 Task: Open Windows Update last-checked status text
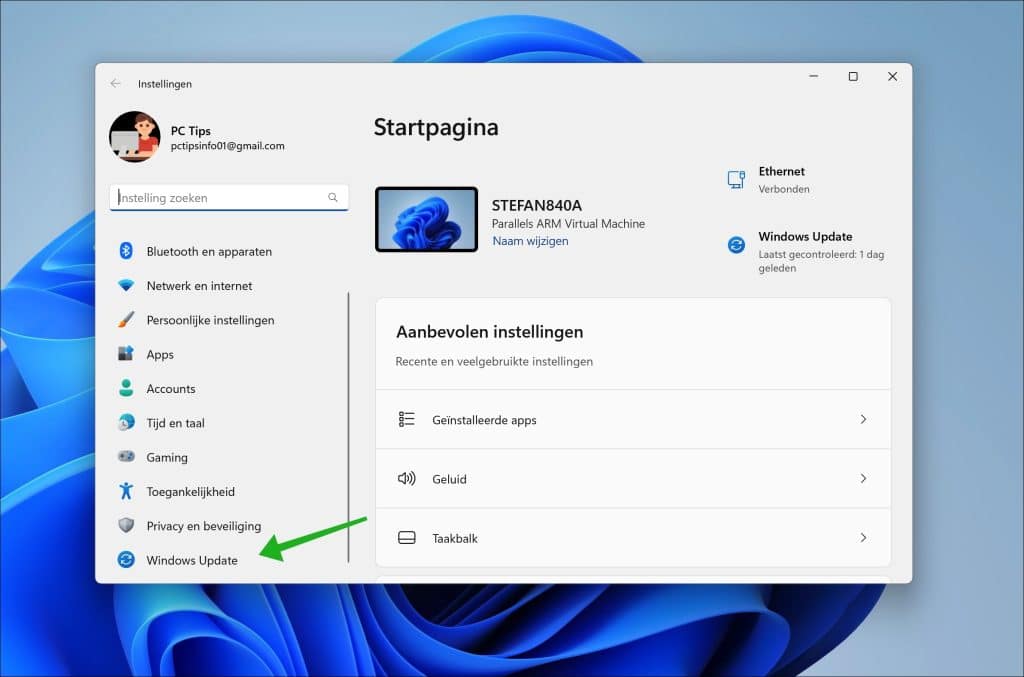tap(821, 261)
